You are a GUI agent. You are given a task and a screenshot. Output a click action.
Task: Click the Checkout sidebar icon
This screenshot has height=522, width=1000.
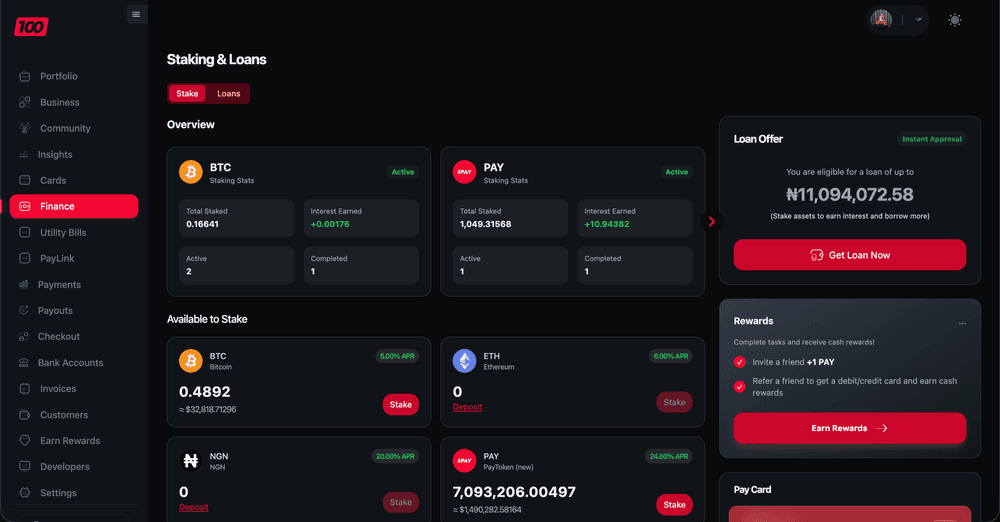coord(24,336)
